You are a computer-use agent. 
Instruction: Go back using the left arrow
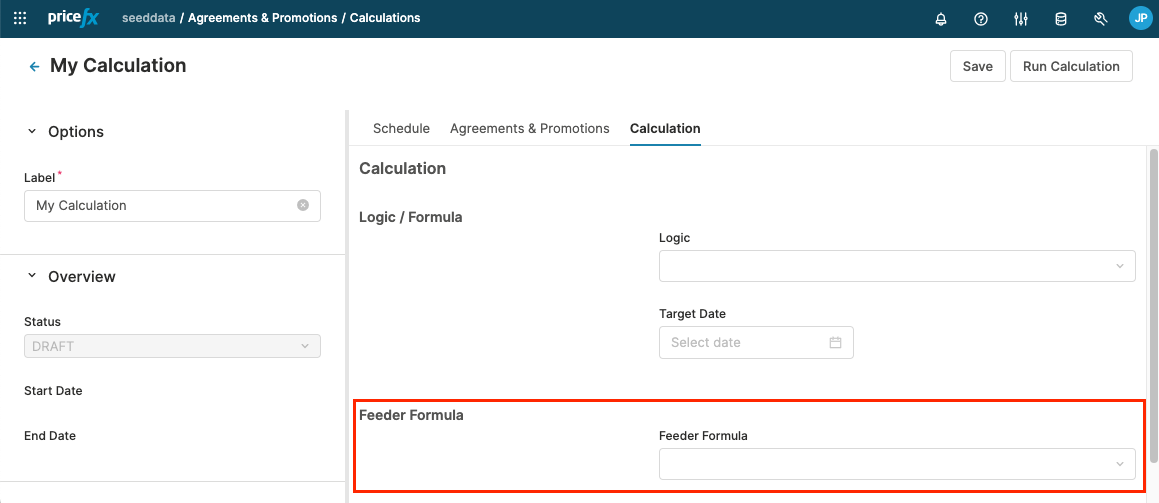[34, 66]
